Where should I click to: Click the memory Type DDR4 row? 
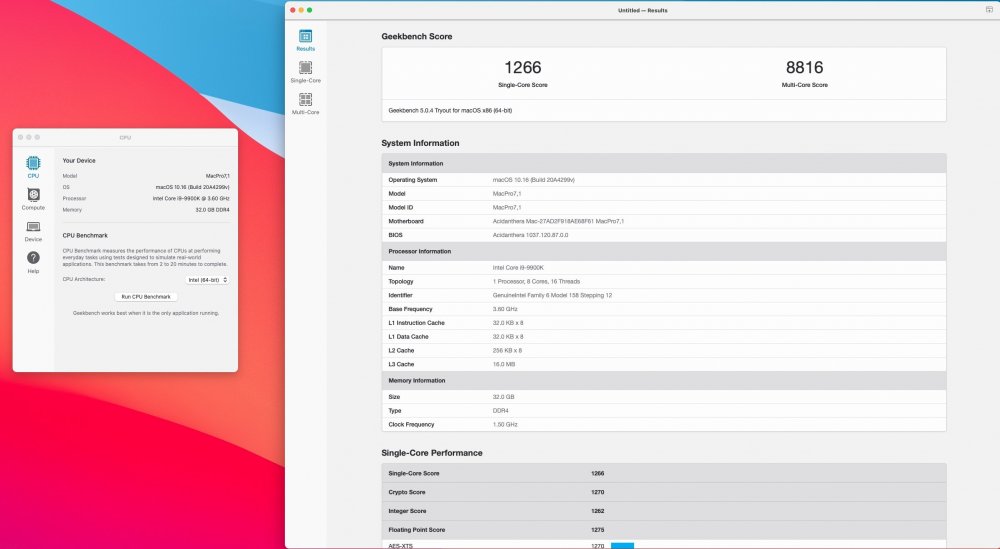[664, 411]
